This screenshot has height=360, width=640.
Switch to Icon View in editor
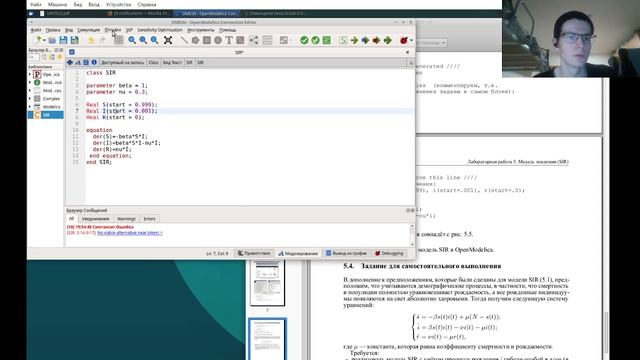pos(70,62)
